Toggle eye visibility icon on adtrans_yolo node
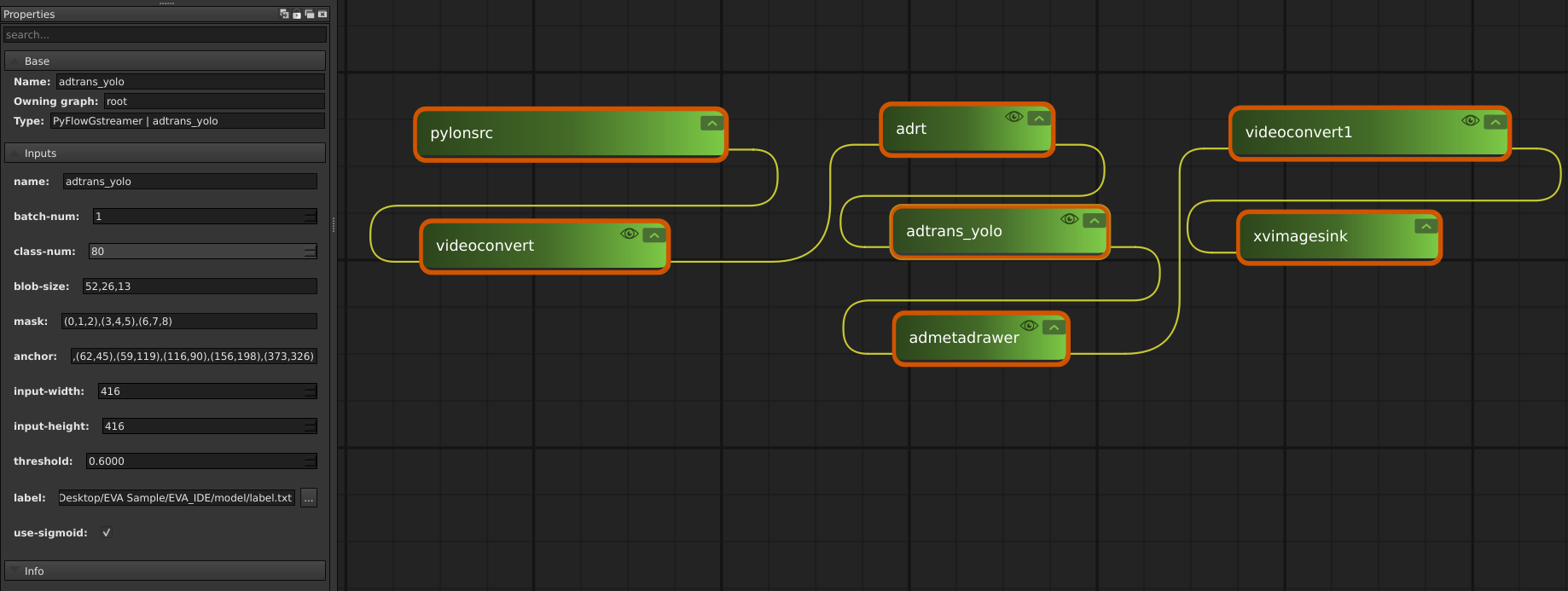Screen dimensions: 1568x591 tap(1069, 220)
